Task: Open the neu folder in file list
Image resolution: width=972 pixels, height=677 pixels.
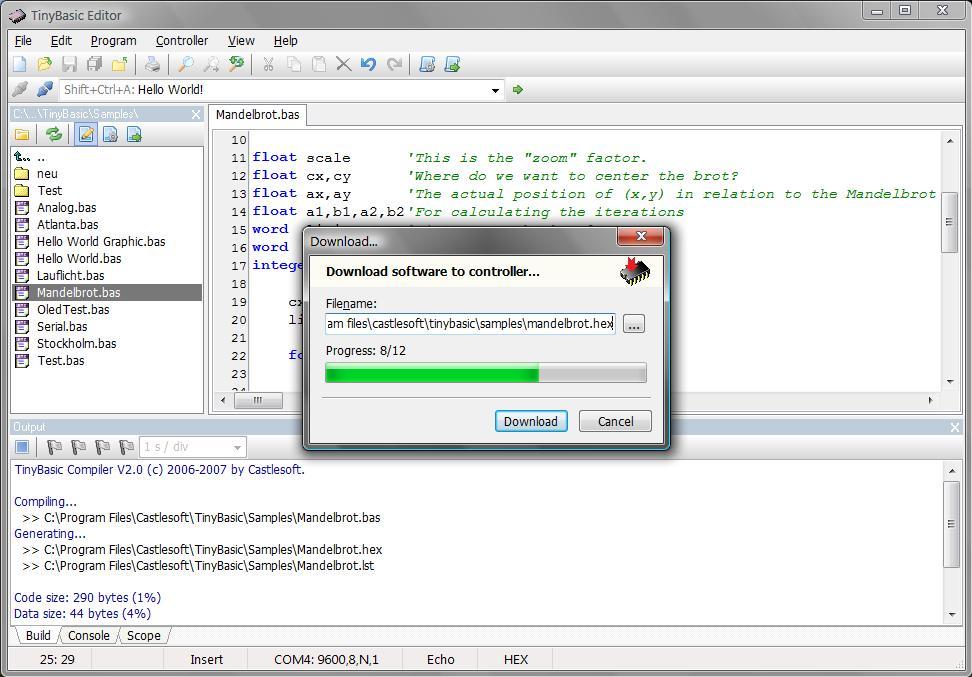Action: [x=47, y=174]
